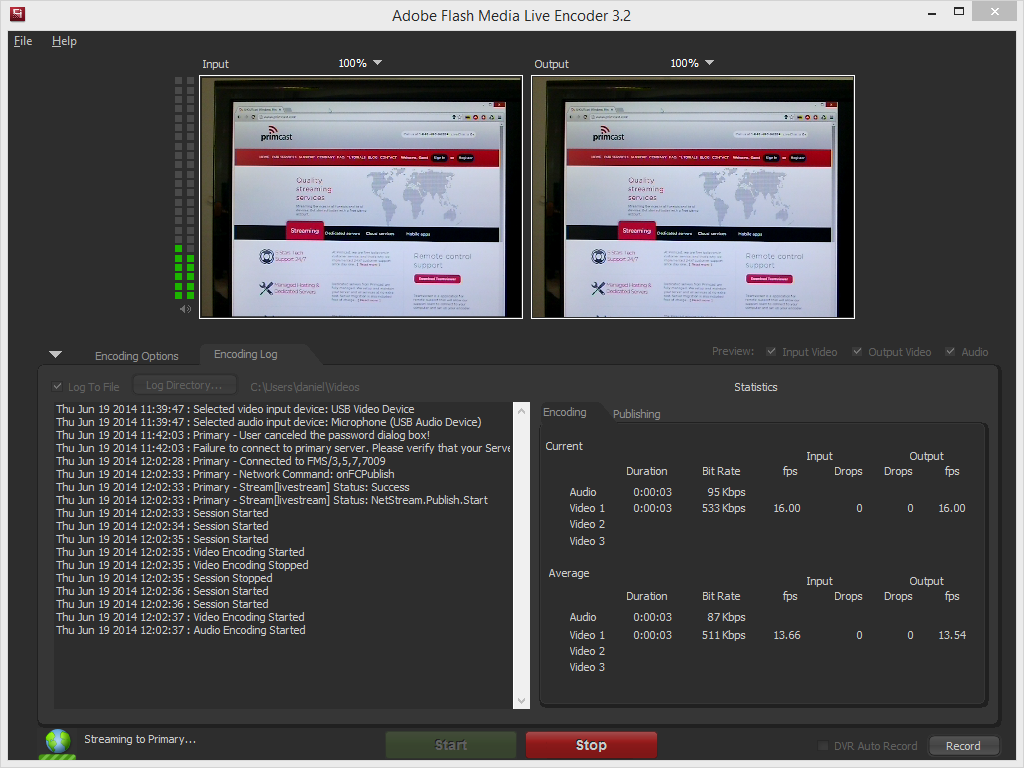Open the Help menu

coord(64,40)
